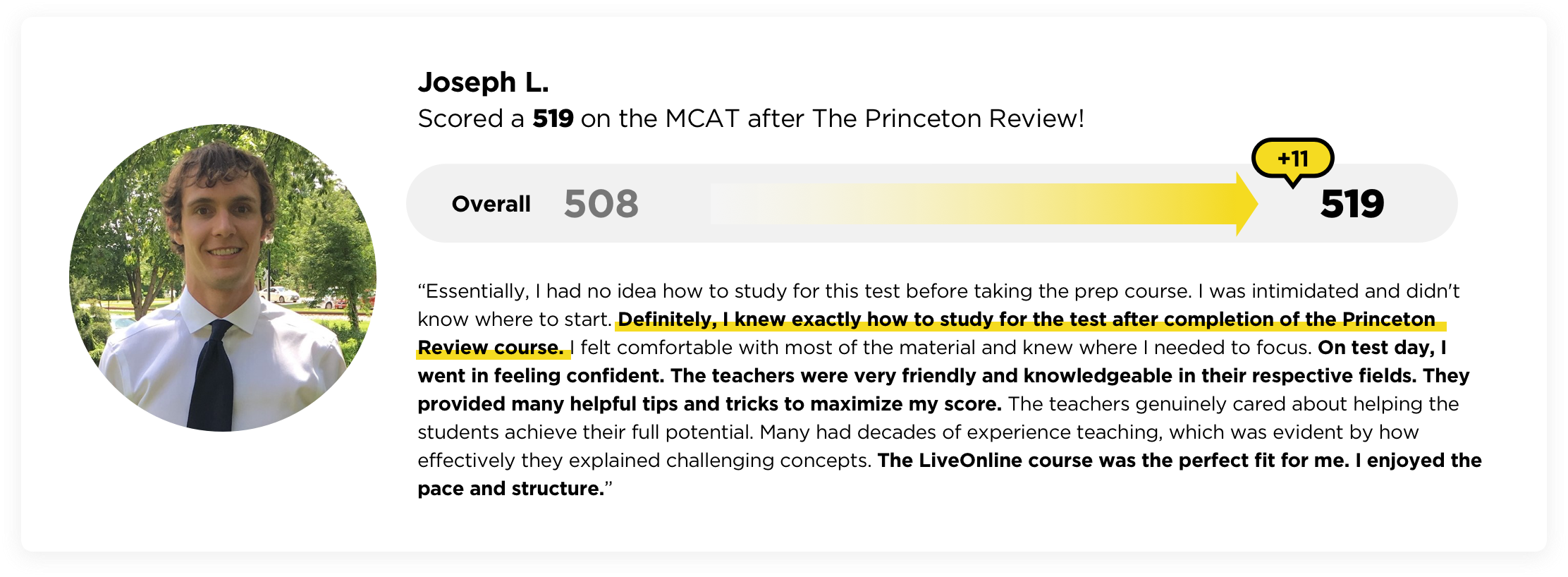This screenshot has height=577, width=1568.
Task: Click the highlighted "Review course." text
Action: tap(490, 348)
